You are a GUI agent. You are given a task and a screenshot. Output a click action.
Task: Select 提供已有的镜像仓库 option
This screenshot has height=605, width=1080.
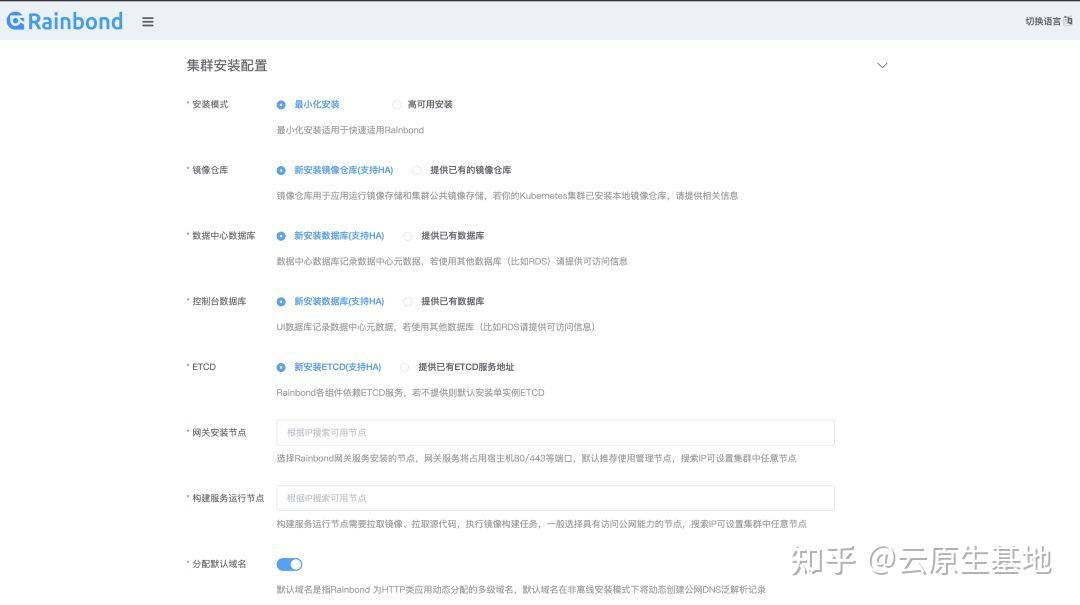[416, 169]
